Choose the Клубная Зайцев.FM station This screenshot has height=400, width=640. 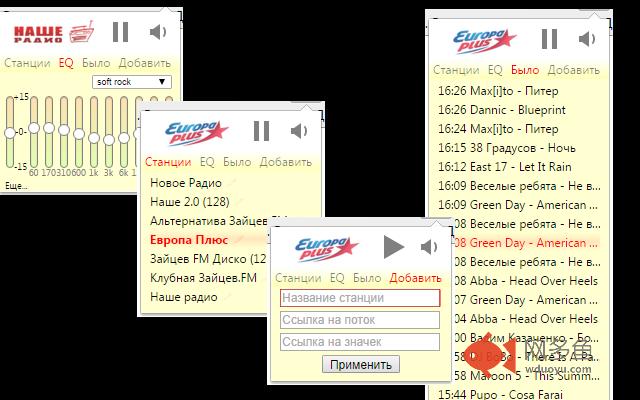[203, 278]
